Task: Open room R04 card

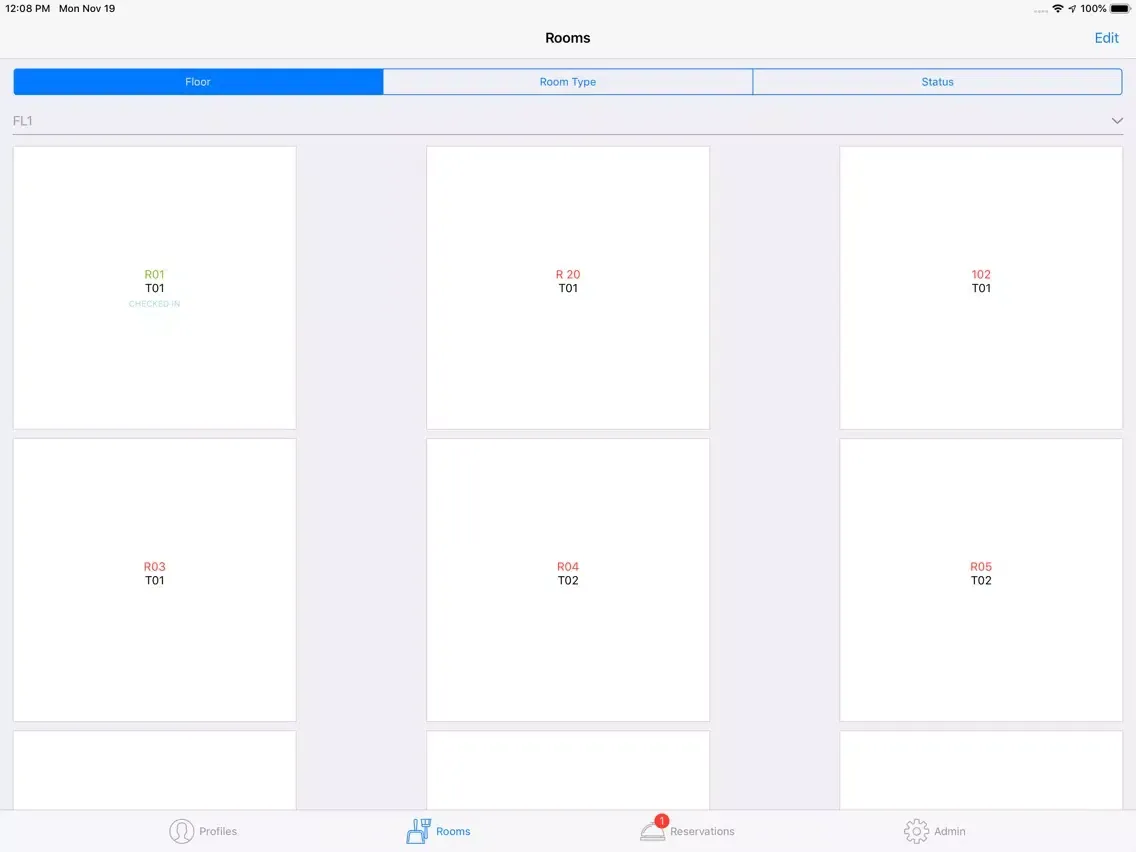Action: click(x=568, y=580)
